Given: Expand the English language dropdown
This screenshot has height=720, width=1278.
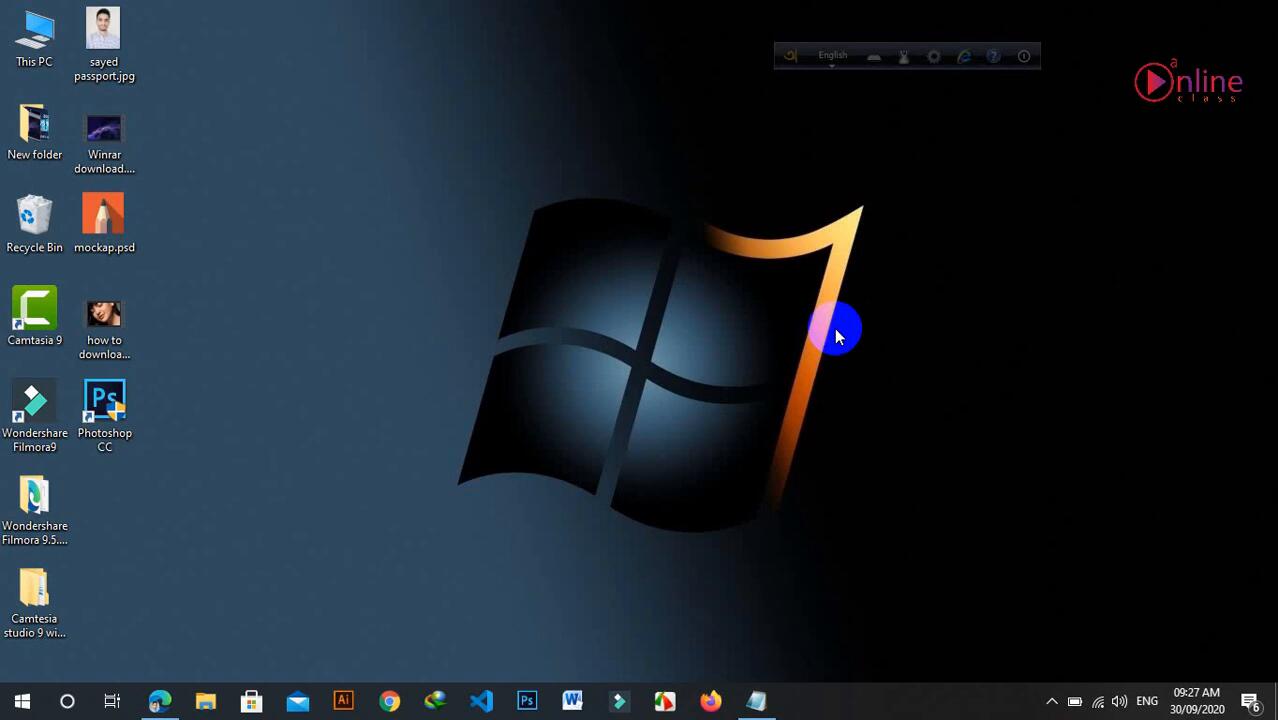Looking at the screenshot, I should coord(832,57).
